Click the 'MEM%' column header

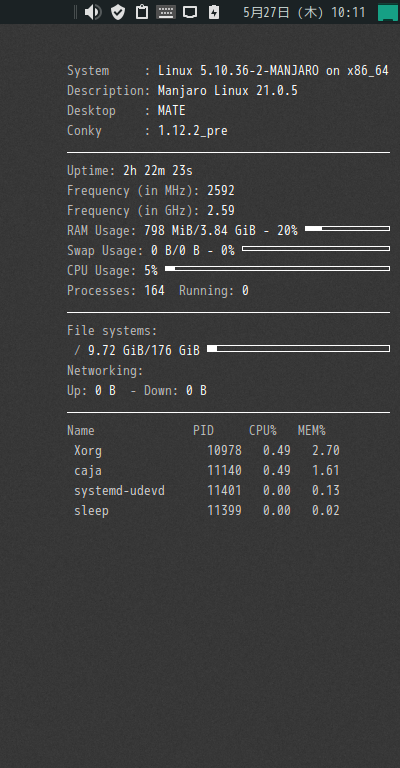pos(312,431)
